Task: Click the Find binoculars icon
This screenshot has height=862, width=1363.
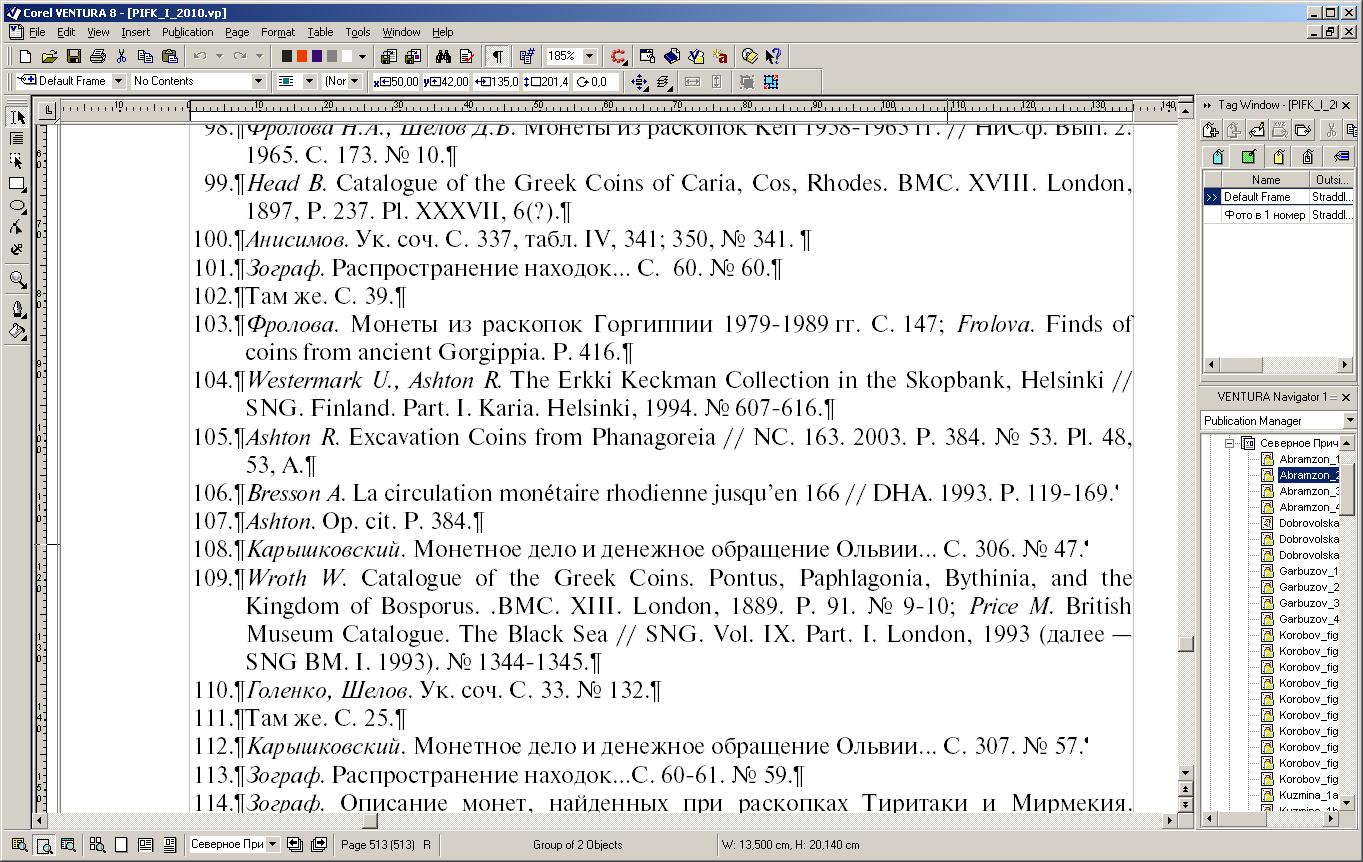Action: pos(444,57)
